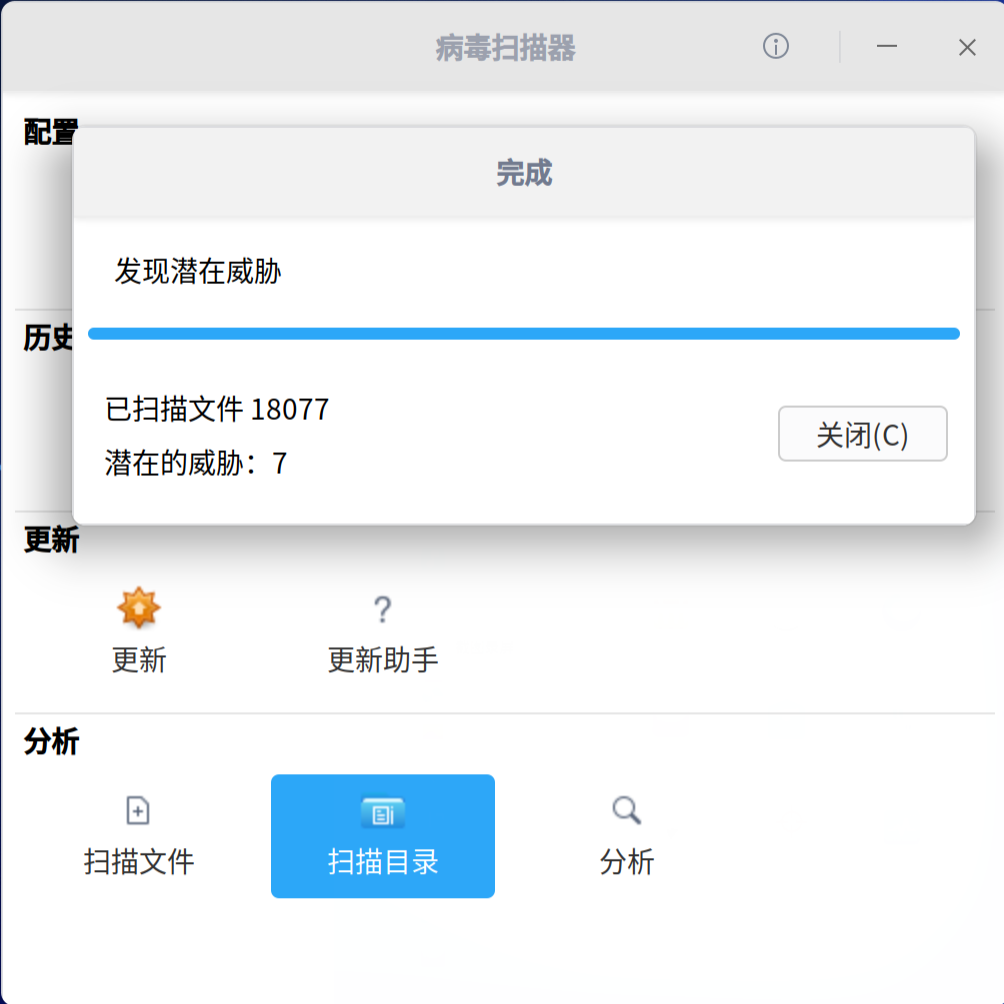This screenshot has height=1004, width=1004.
Task: Click the 已扫描文件 18077 text
Action: pos(217,409)
